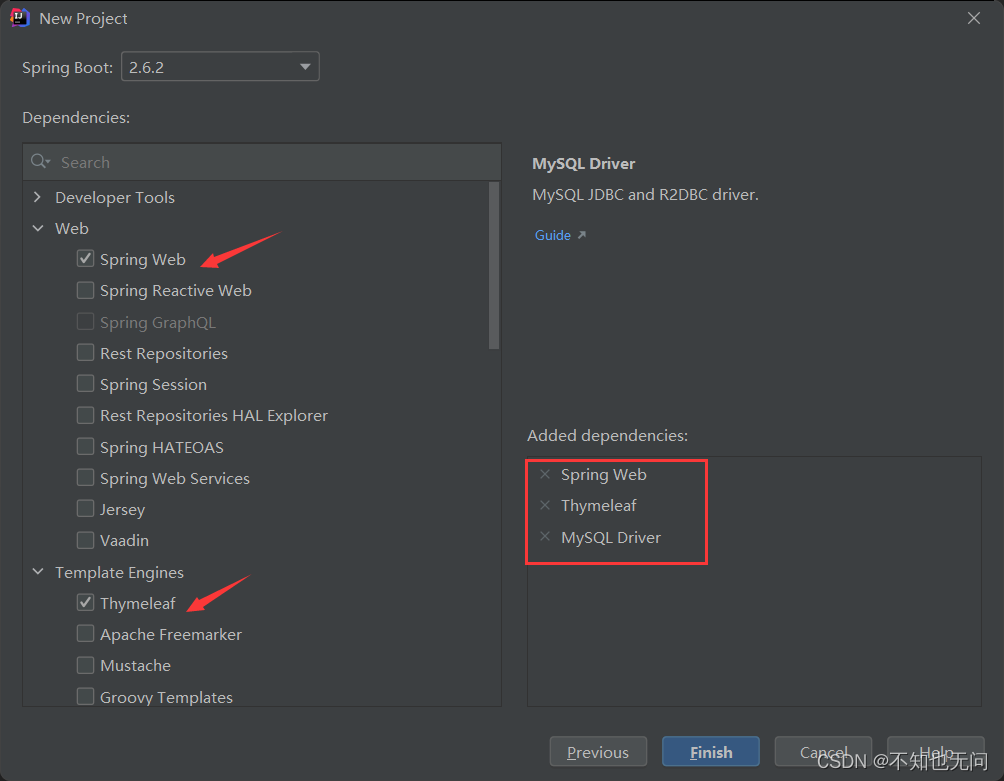
Task: Uncheck the Spring Web checkbox
Action: pyautogui.click(x=85, y=259)
